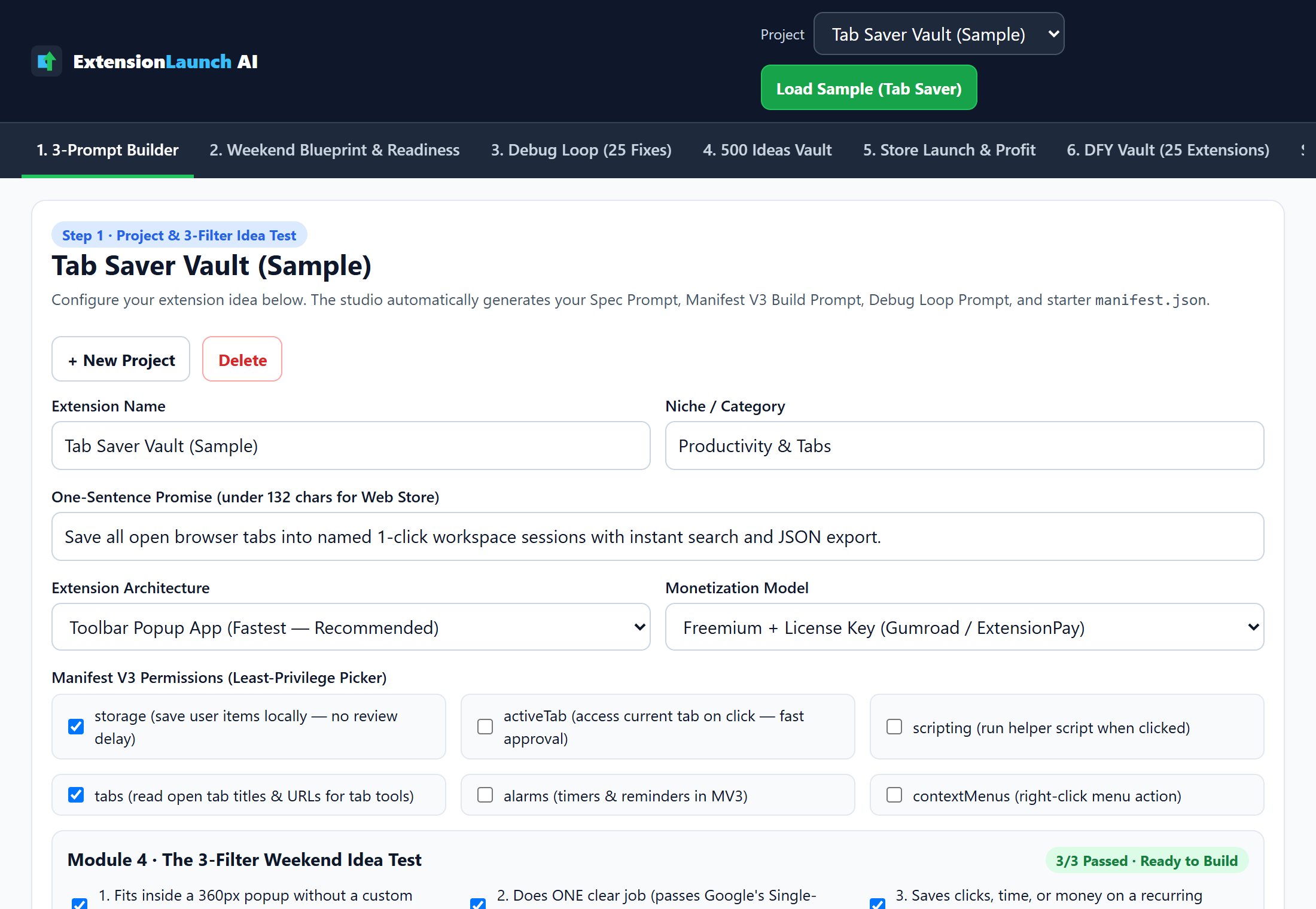Open DFY Vault (25 Extensions) tab

click(1168, 150)
